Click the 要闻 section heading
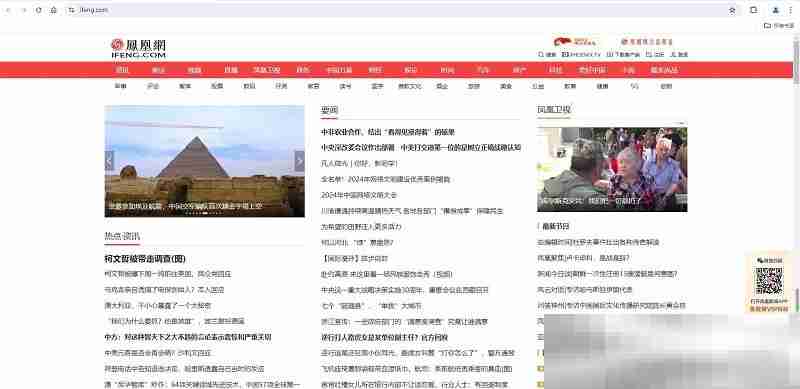800x389 pixels. coord(329,109)
